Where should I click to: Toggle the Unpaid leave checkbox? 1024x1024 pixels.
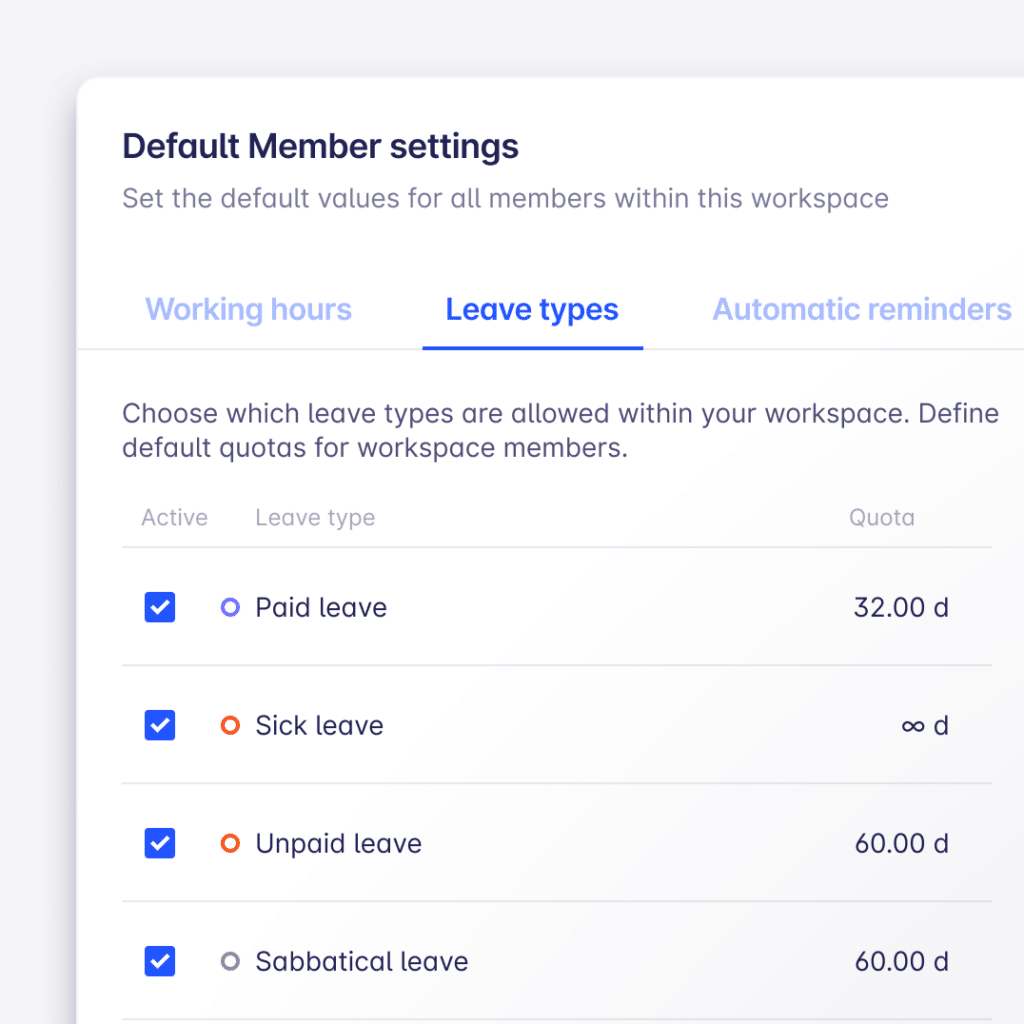pyautogui.click(x=160, y=843)
